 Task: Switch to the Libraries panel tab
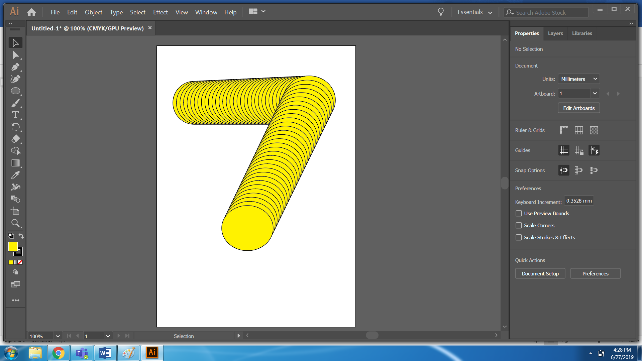[x=582, y=33]
